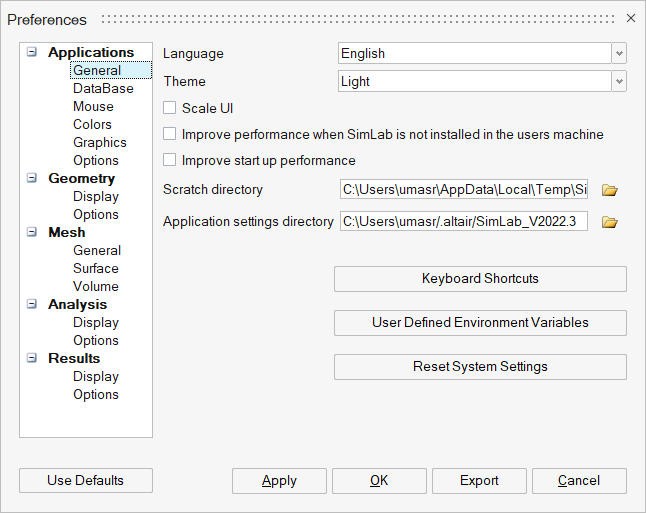Select Colors in the preferences tree
646x513 pixels.
[92, 125]
